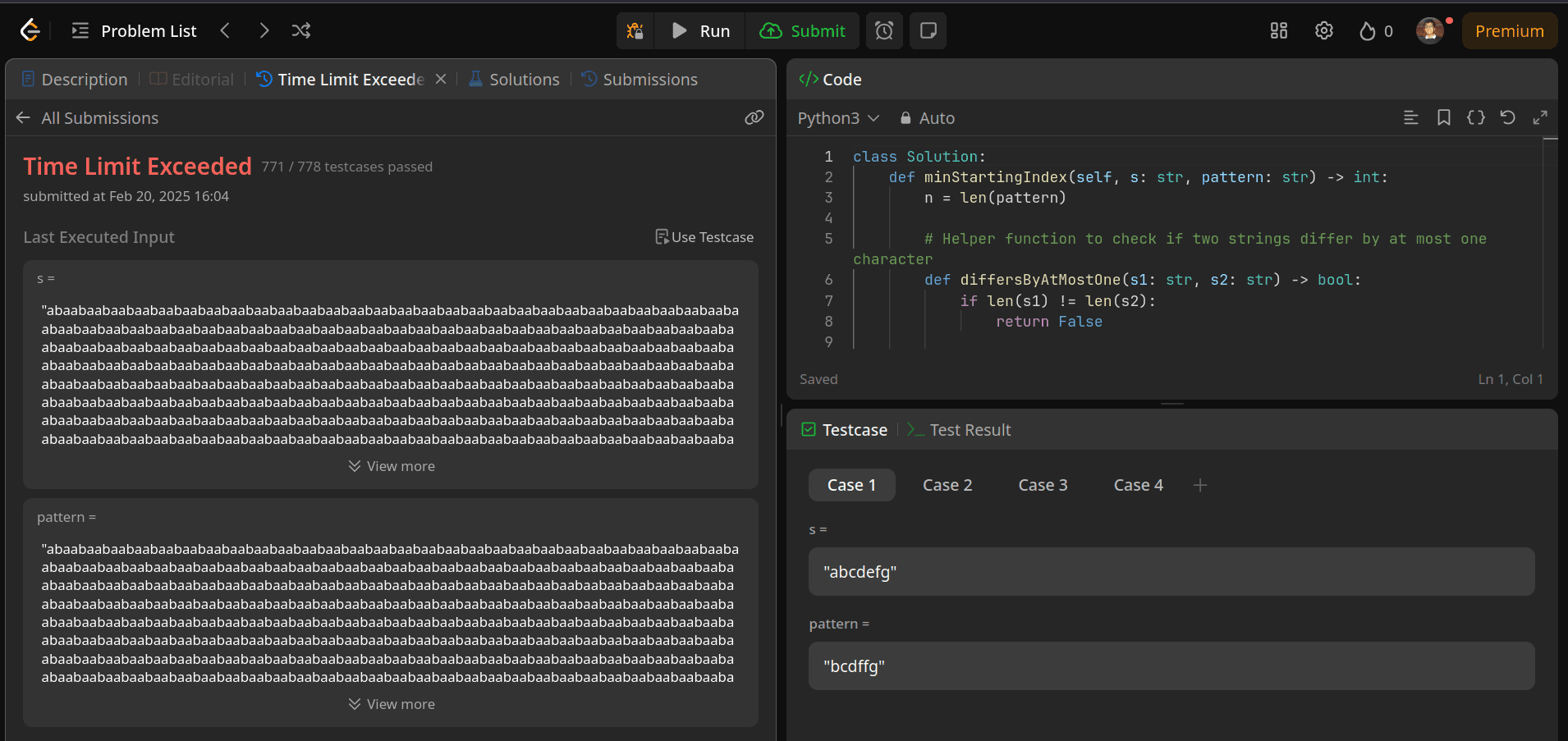Select the Testcase tab
Viewport: 1568px width, 741px height.
click(x=845, y=430)
